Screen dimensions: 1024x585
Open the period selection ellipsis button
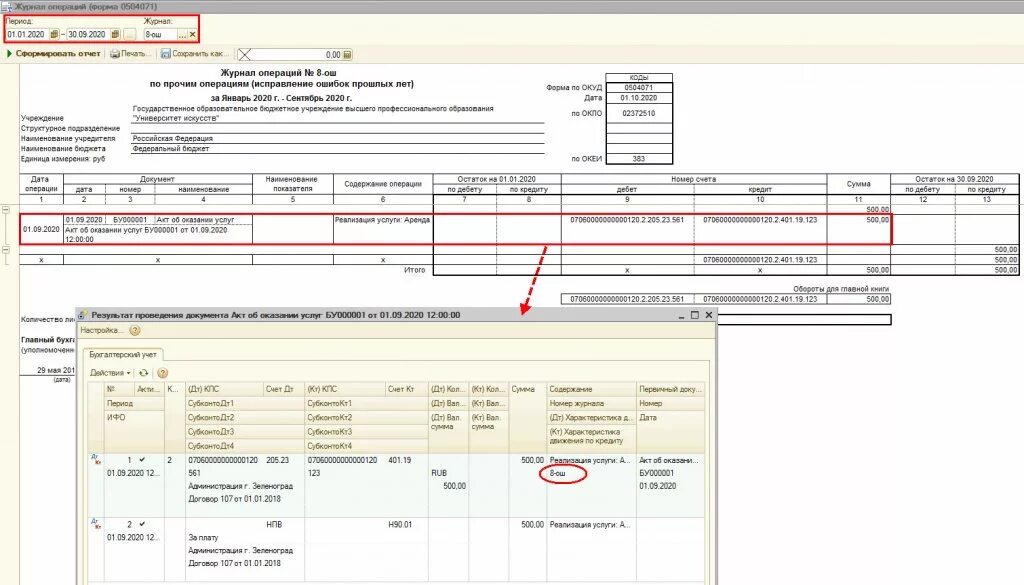[x=129, y=35]
